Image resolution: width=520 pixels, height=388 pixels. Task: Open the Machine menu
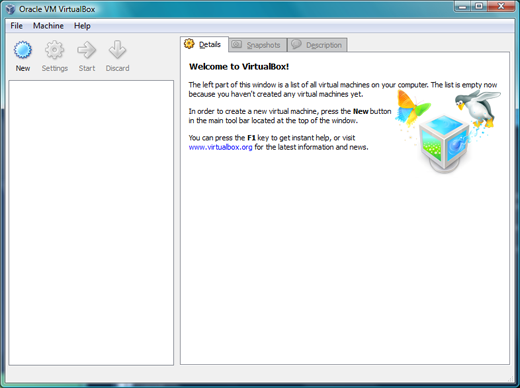(48, 26)
